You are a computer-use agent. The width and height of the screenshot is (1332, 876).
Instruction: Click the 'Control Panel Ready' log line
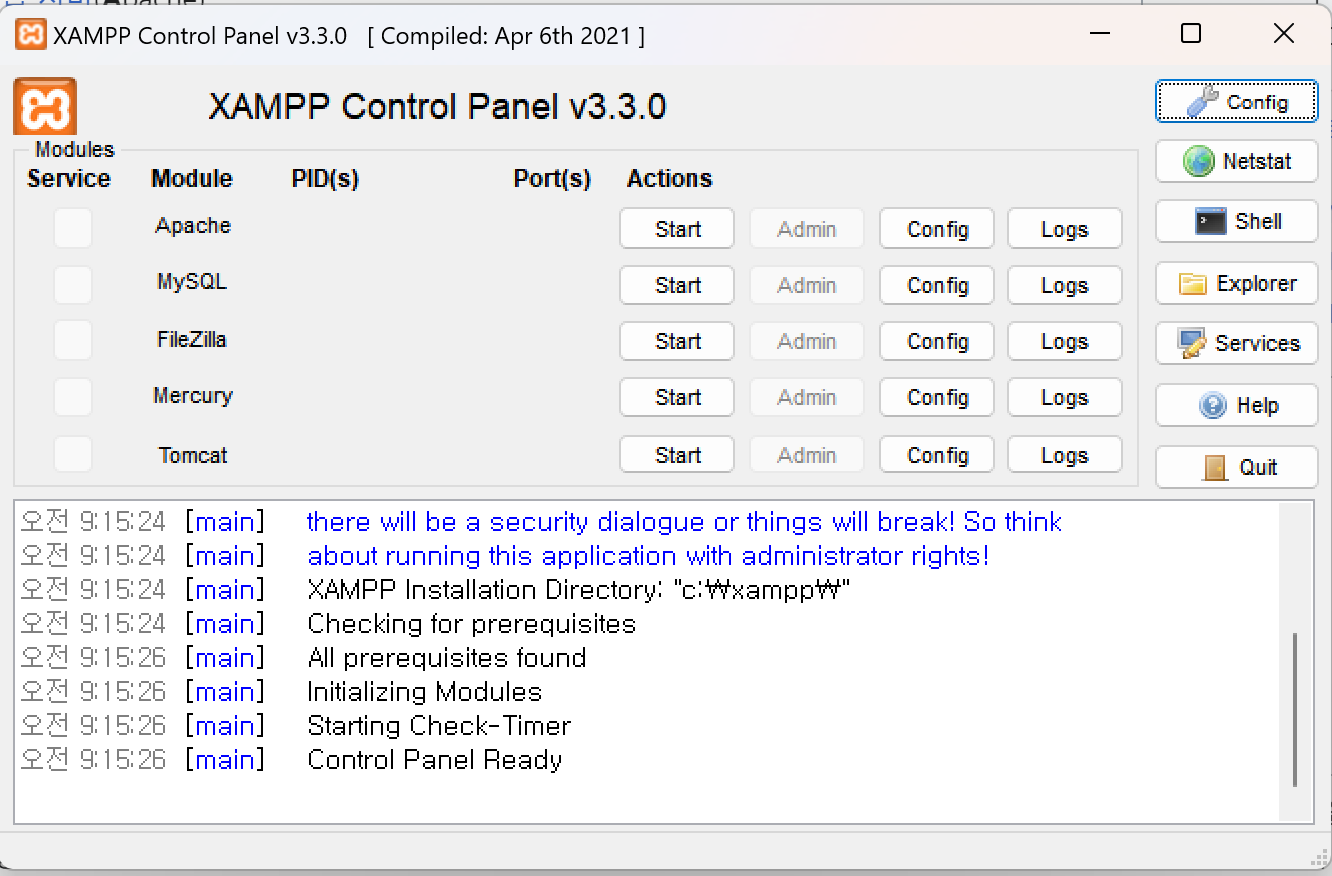point(435,760)
